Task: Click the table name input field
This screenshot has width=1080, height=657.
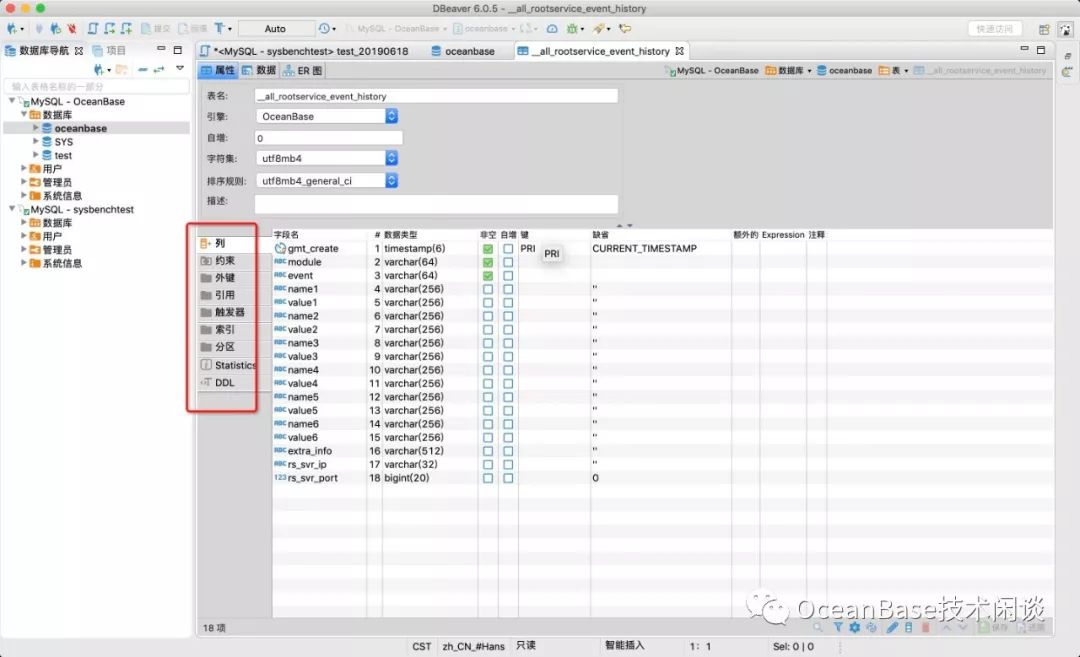Action: [x=436, y=96]
